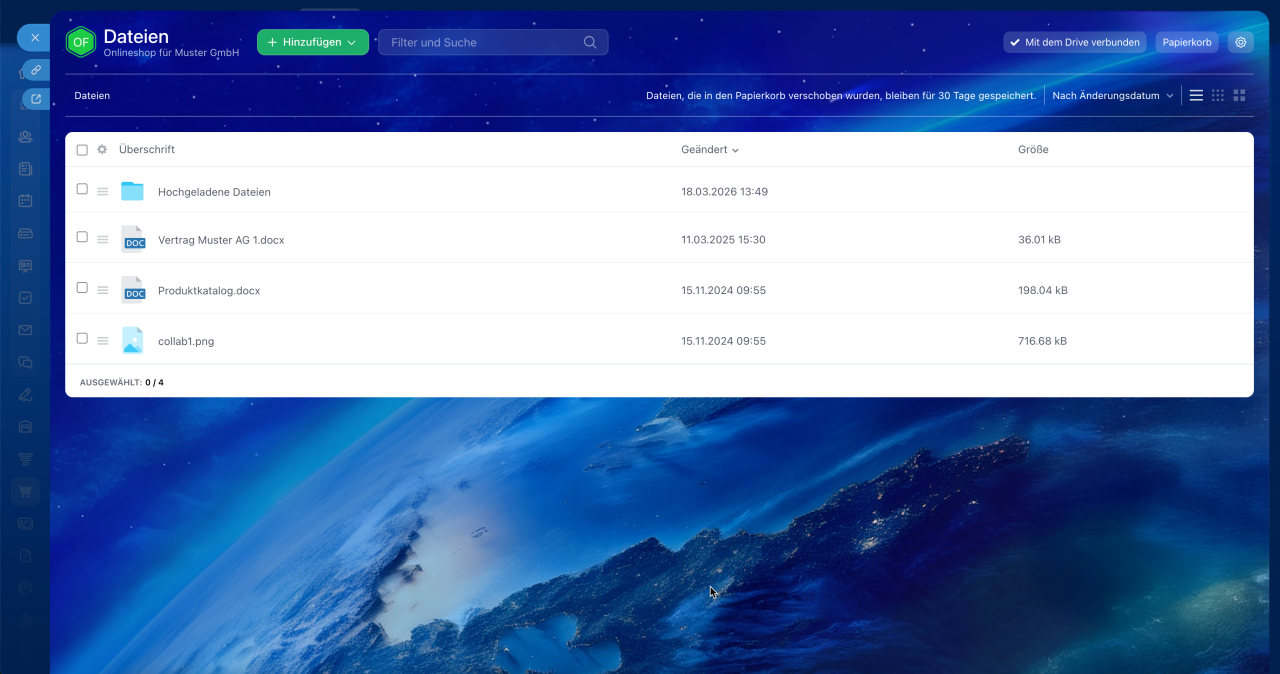Open row menu for Hochgeladene Dateien

[x=102, y=191]
